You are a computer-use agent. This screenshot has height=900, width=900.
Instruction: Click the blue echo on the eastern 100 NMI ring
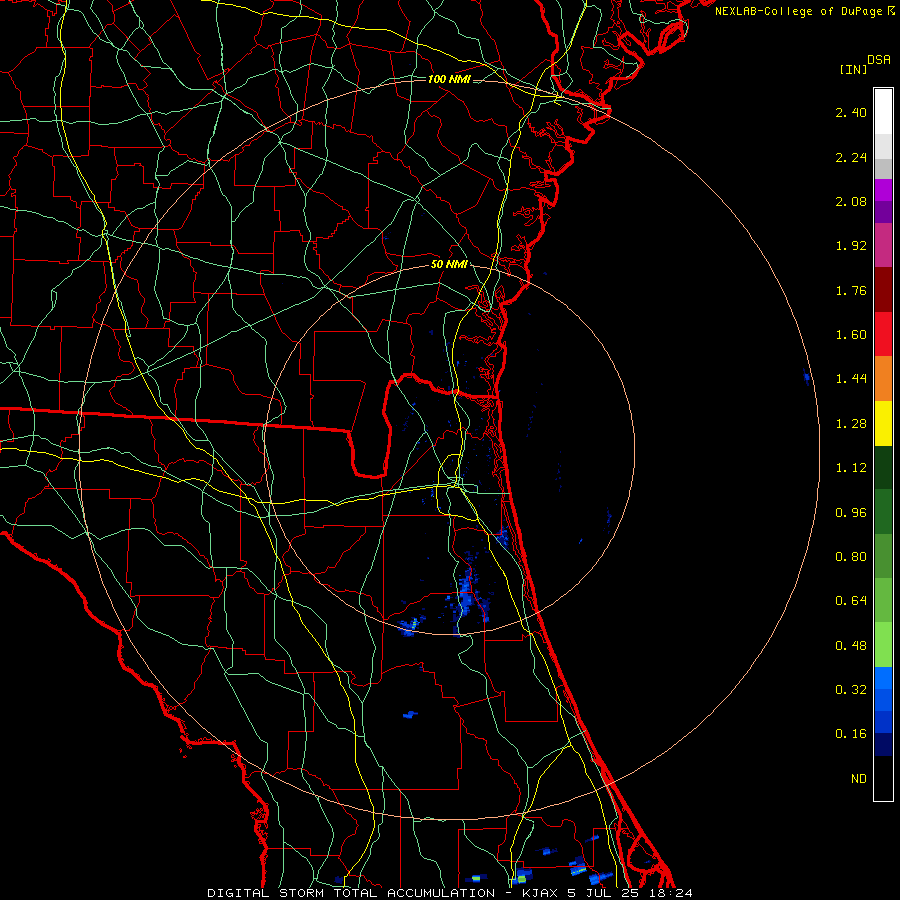coord(807,378)
